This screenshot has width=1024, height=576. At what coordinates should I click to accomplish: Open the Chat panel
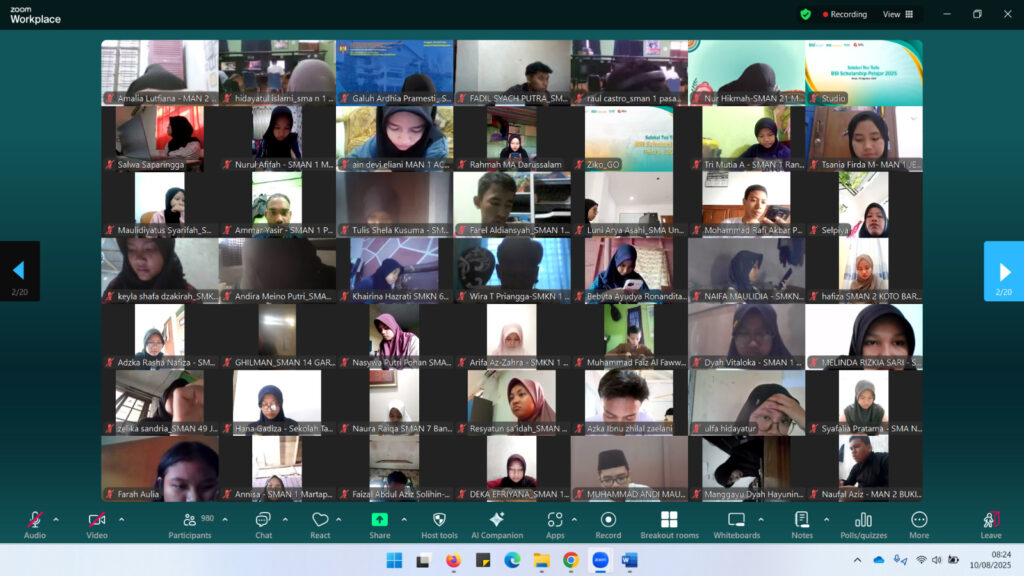pos(263,521)
